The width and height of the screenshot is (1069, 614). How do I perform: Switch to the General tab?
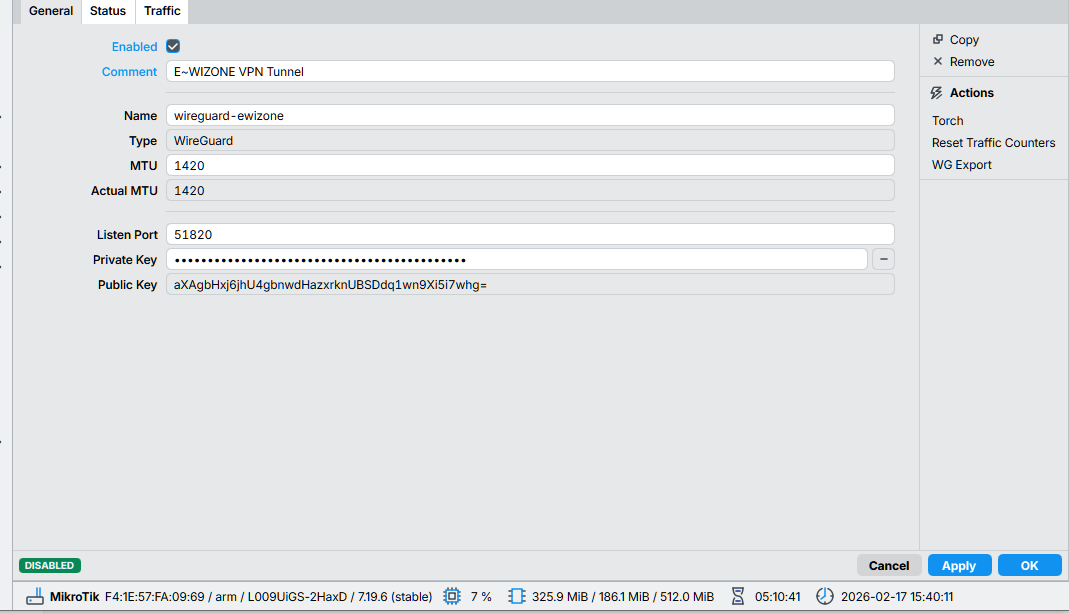click(50, 11)
